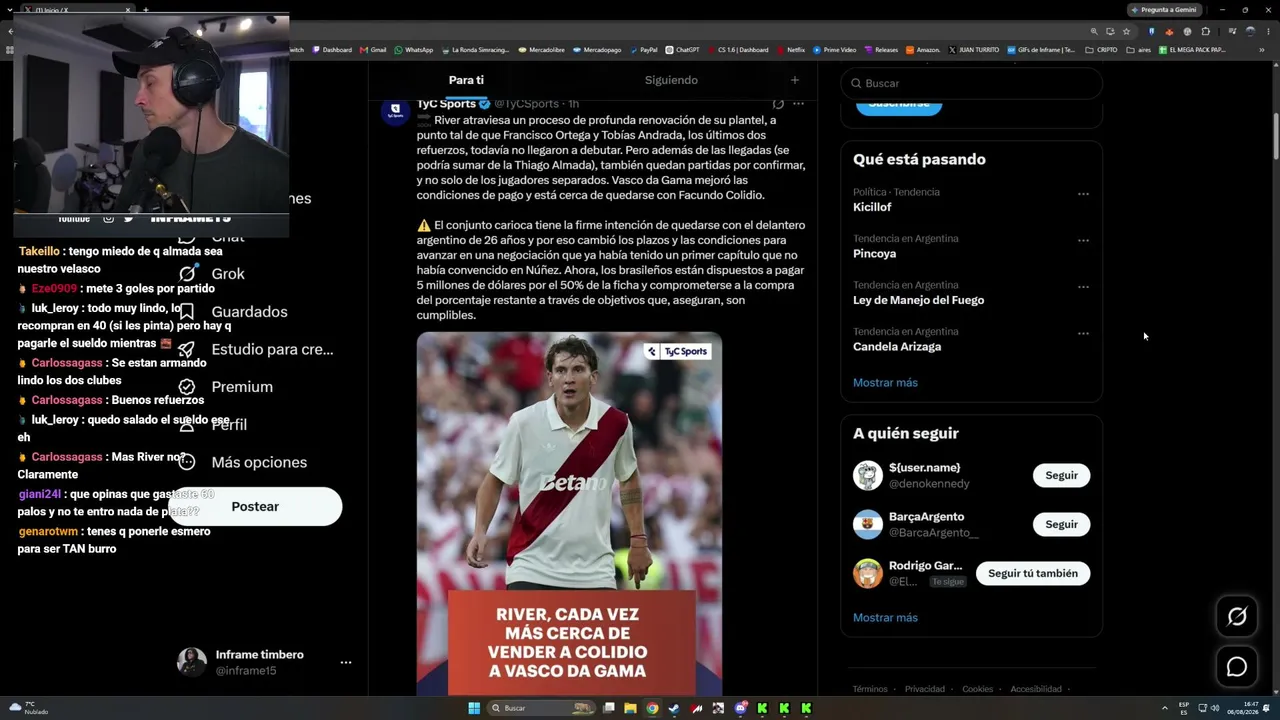The height and width of the screenshot is (720, 1280).
Task: Open File Explorer from the taskbar
Action: point(630,708)
